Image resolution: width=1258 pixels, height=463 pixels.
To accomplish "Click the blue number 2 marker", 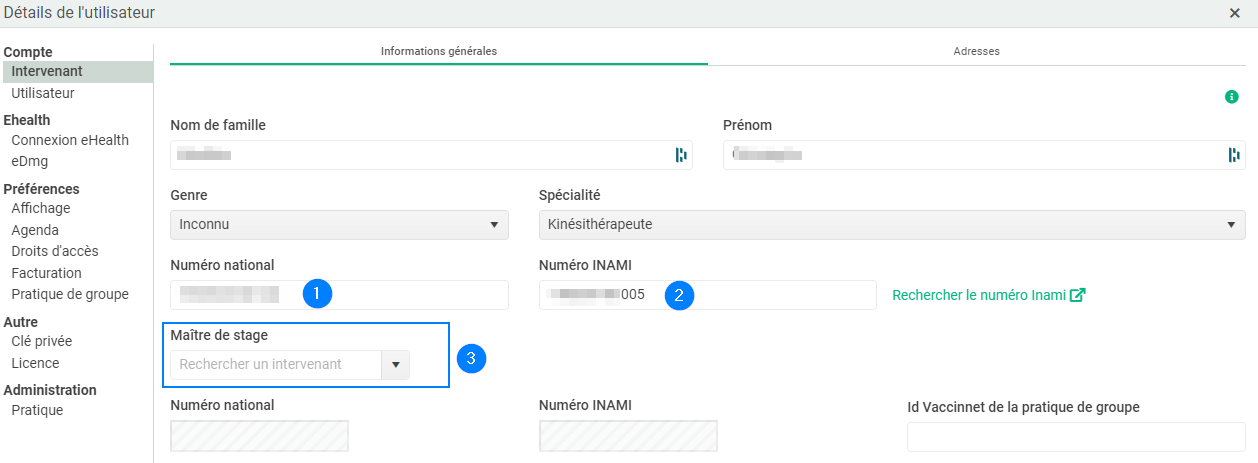I will pyautogui.click(x=679, y=295).
